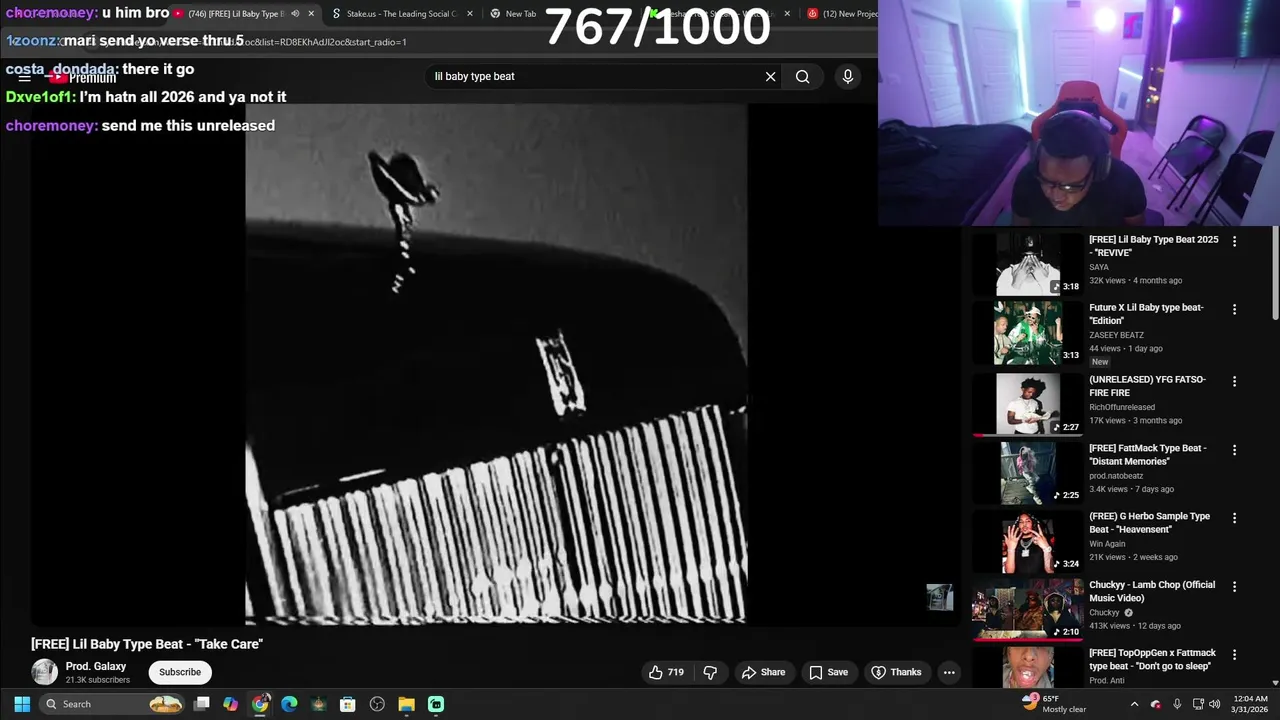Click the YouTube search magnifier button
This screenshot has width=1280, height=720.
click(802, 76)
